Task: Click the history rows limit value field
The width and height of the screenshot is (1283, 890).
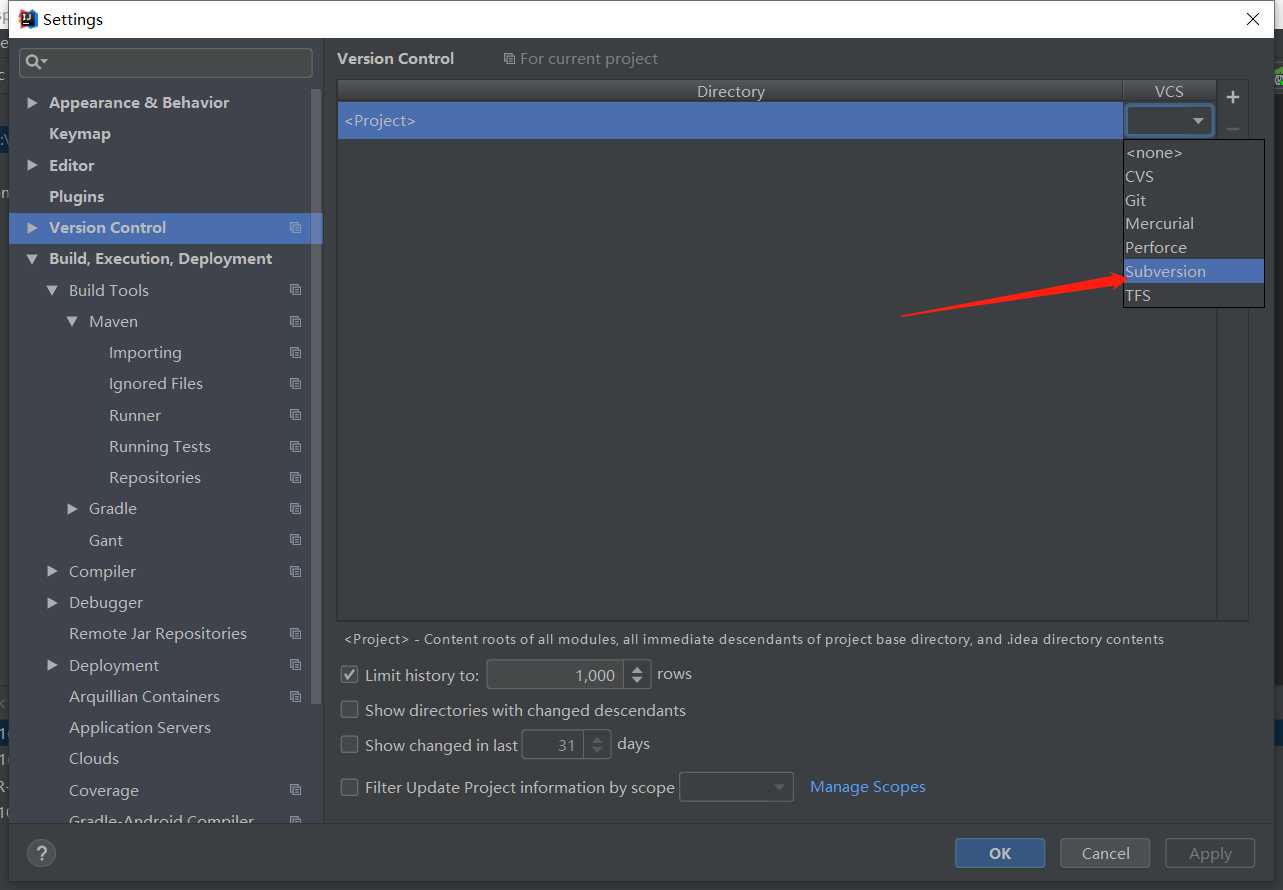Action: [555, 675]
